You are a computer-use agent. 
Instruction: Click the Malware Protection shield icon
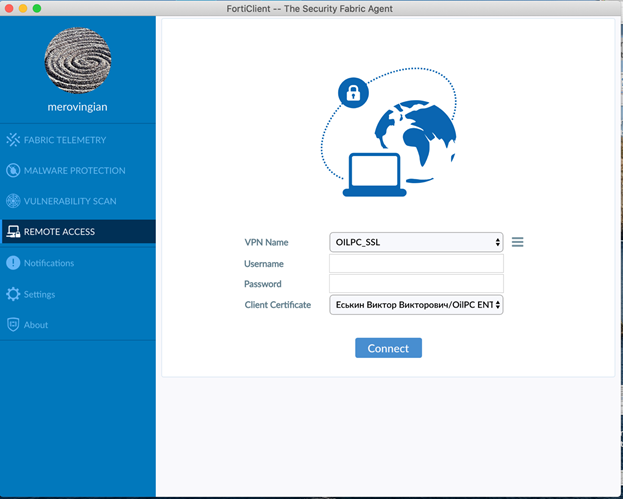tap(13, 171)
